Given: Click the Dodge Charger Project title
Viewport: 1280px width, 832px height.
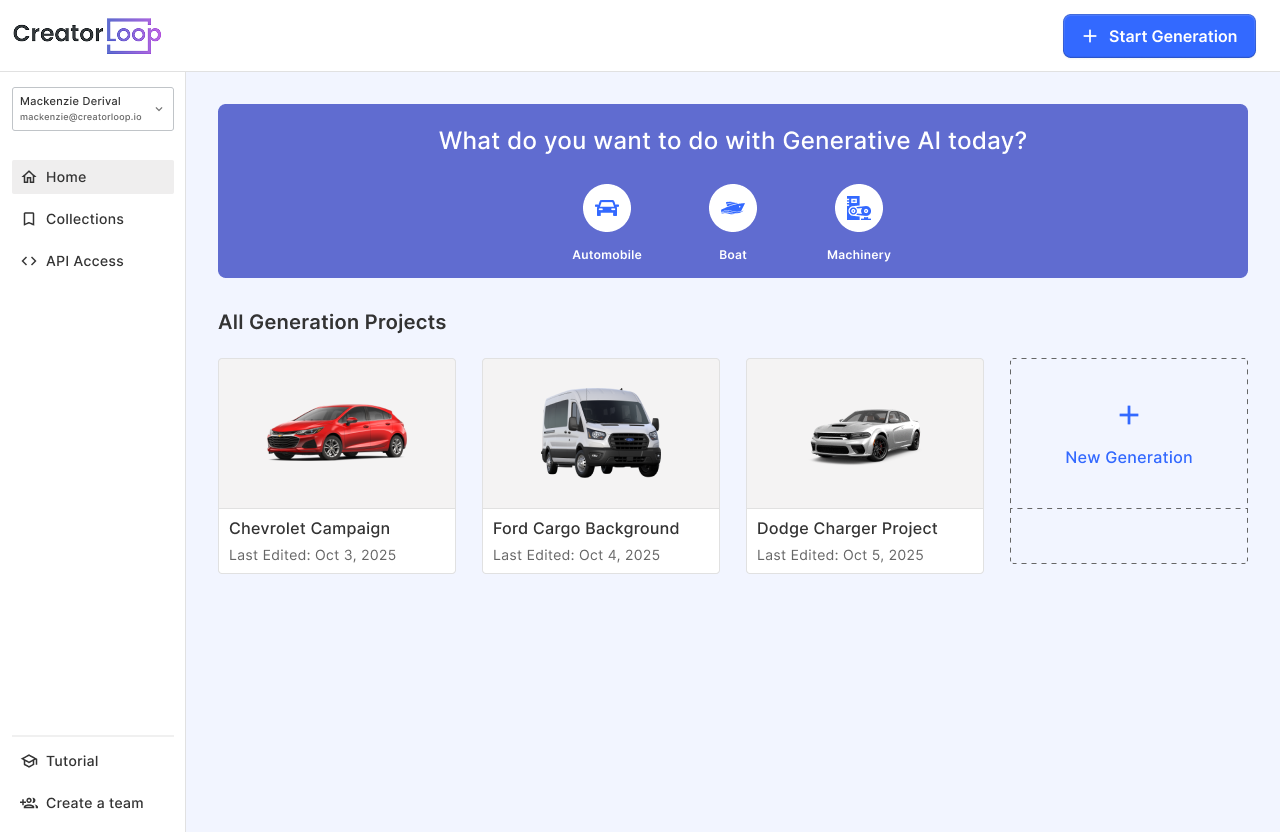Looking at the screenshot, I should point(847,528).
